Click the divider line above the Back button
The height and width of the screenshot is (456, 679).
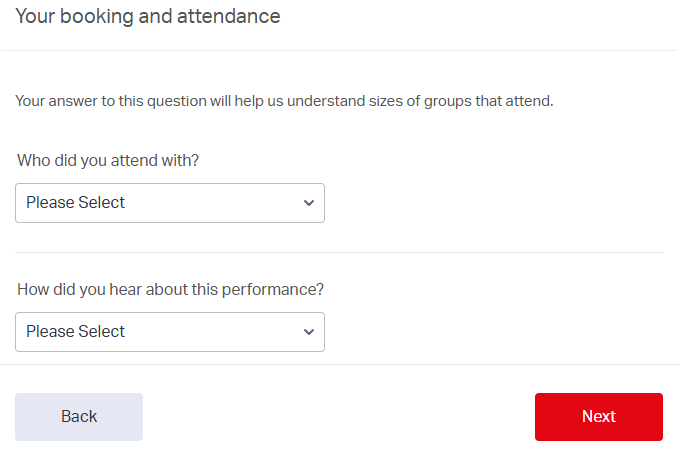click(x=339, y=365)
